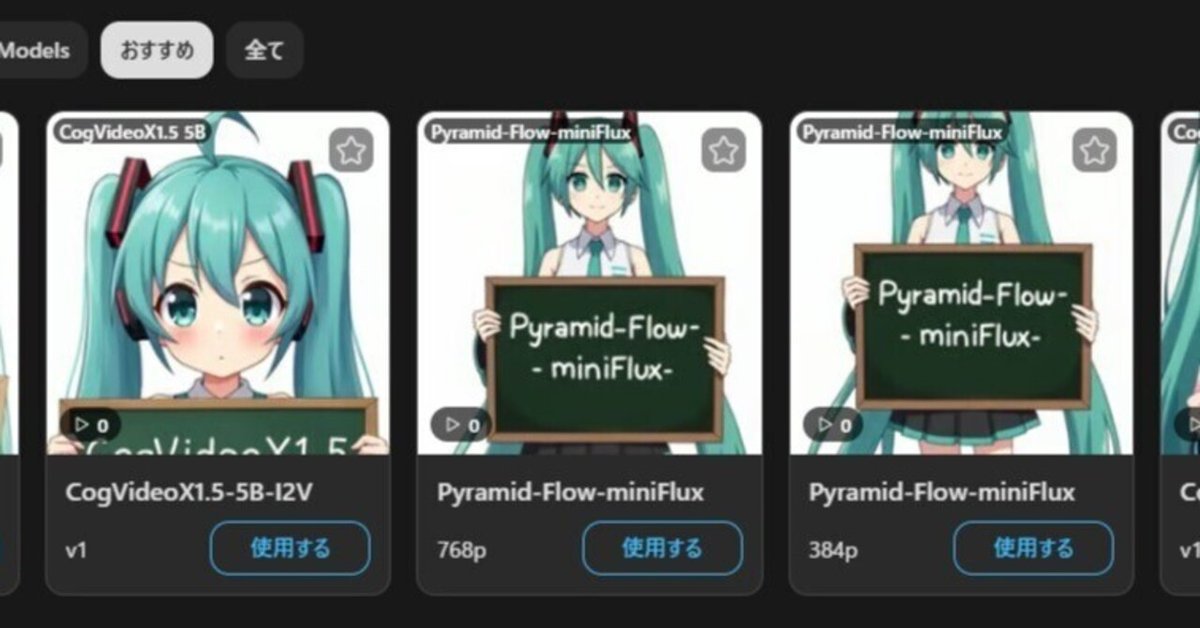Switch to the 全て tab
The width and height of the screenshot is (1200, 628).
[x=265, y=50]
